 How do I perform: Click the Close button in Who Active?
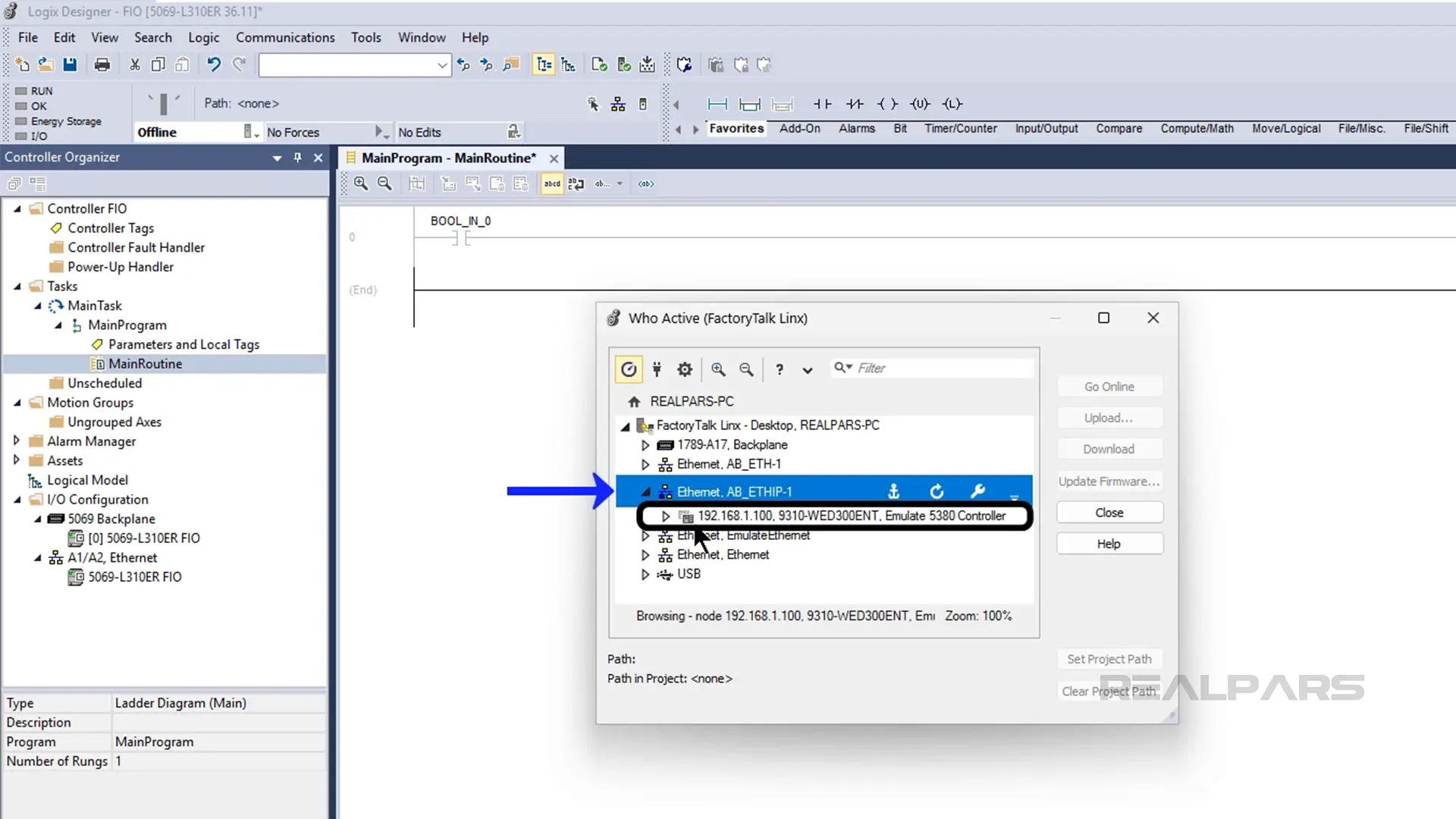point(1109,513)
